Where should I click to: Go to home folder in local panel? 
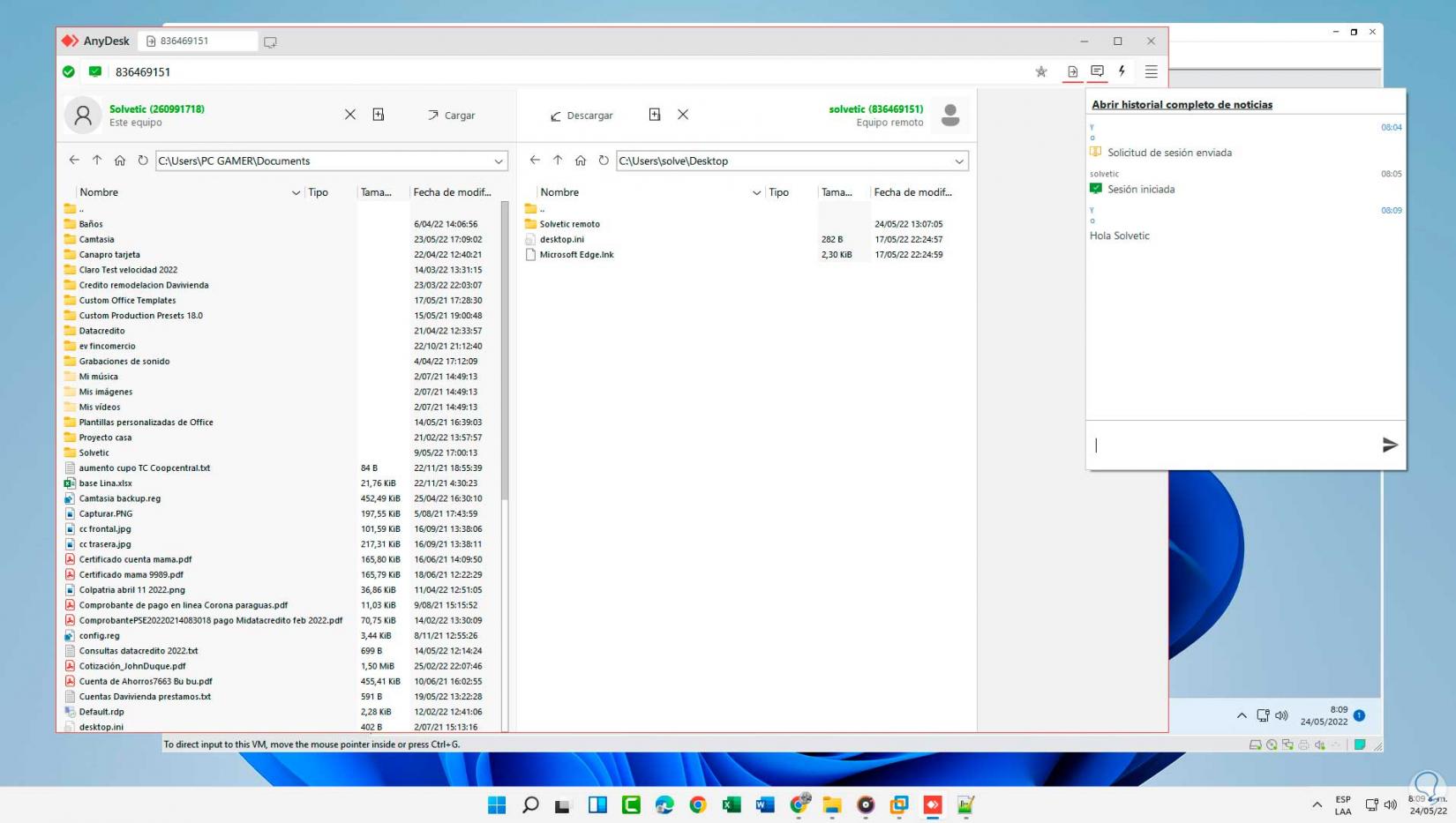(120, 161)
